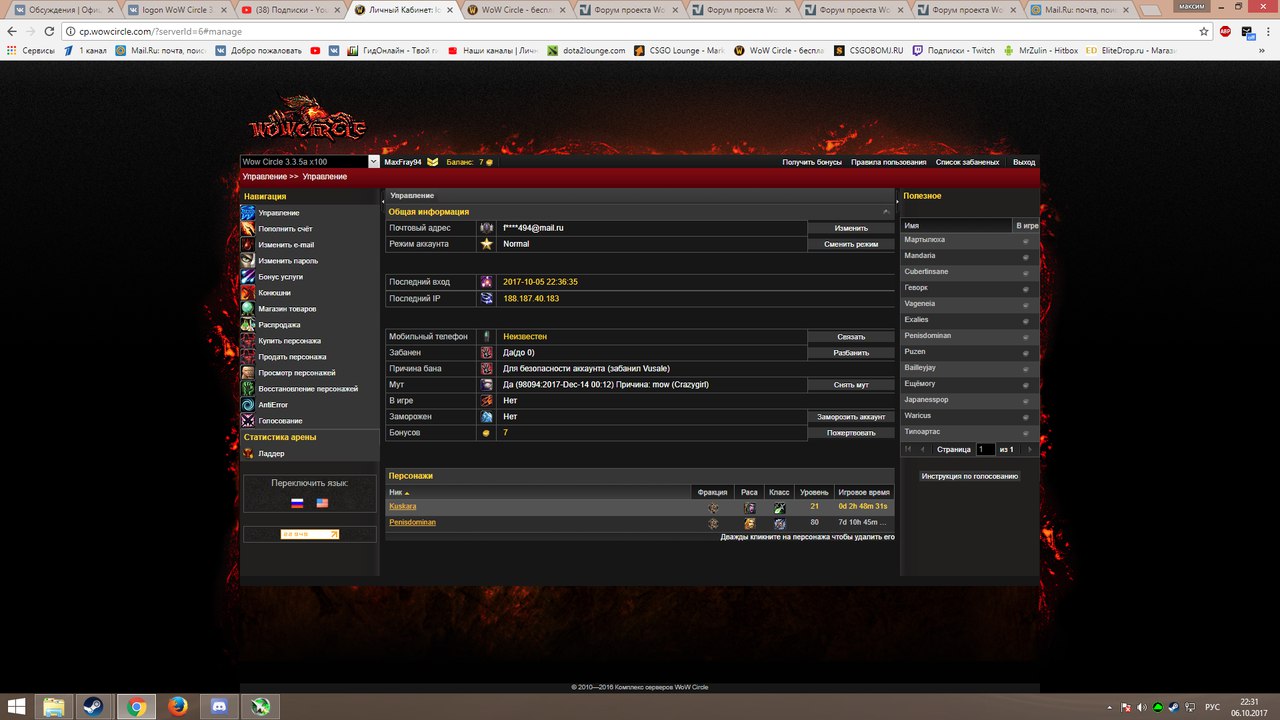The height and width of the screenshot is (720, 1280).
Task: Click the Пополнить счёт sidebar icon
Action: tap(248, 229)
